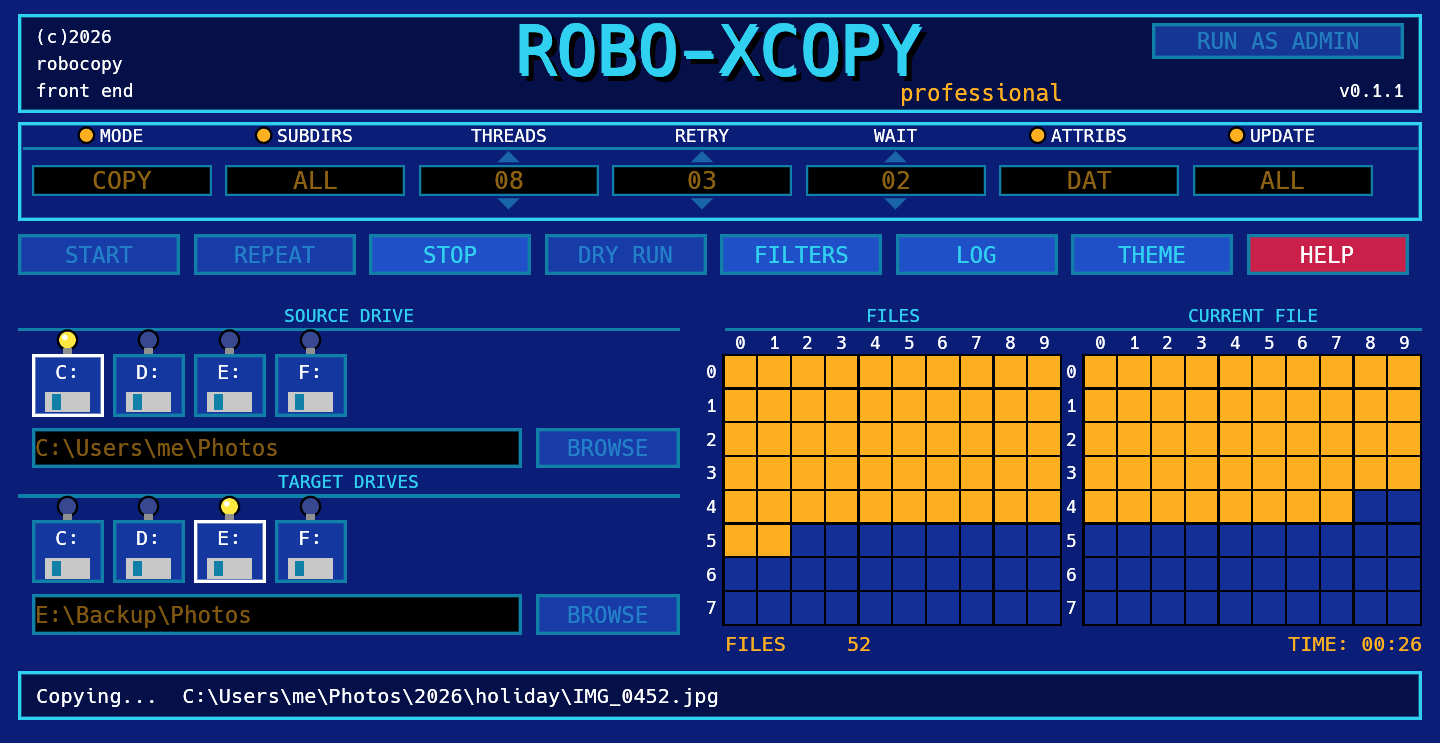Select target drive C: floppy icon
1440x743 pixels.
tap(68, 551)
